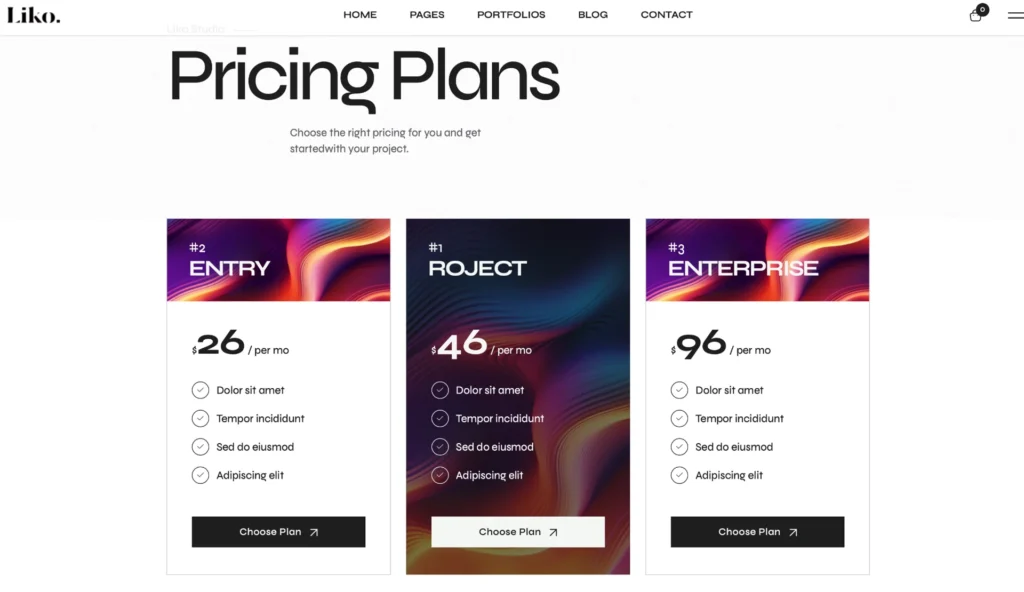
Task: Click the Enterprise plan header image
Action: tap(757, 260)
